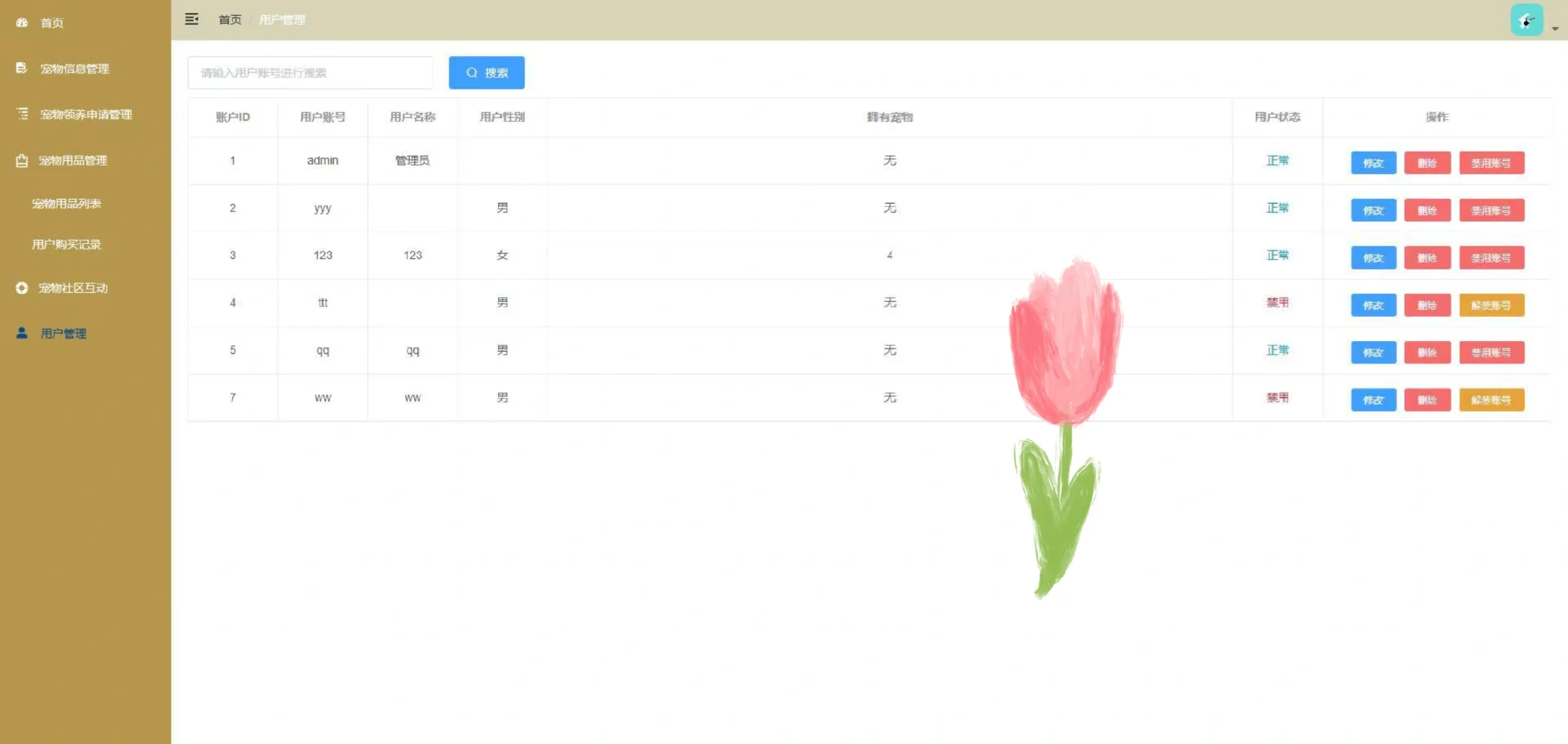Select the 宠物信息管理 document icon
Screen dimensions: 1568x744
tap(21, 68)
